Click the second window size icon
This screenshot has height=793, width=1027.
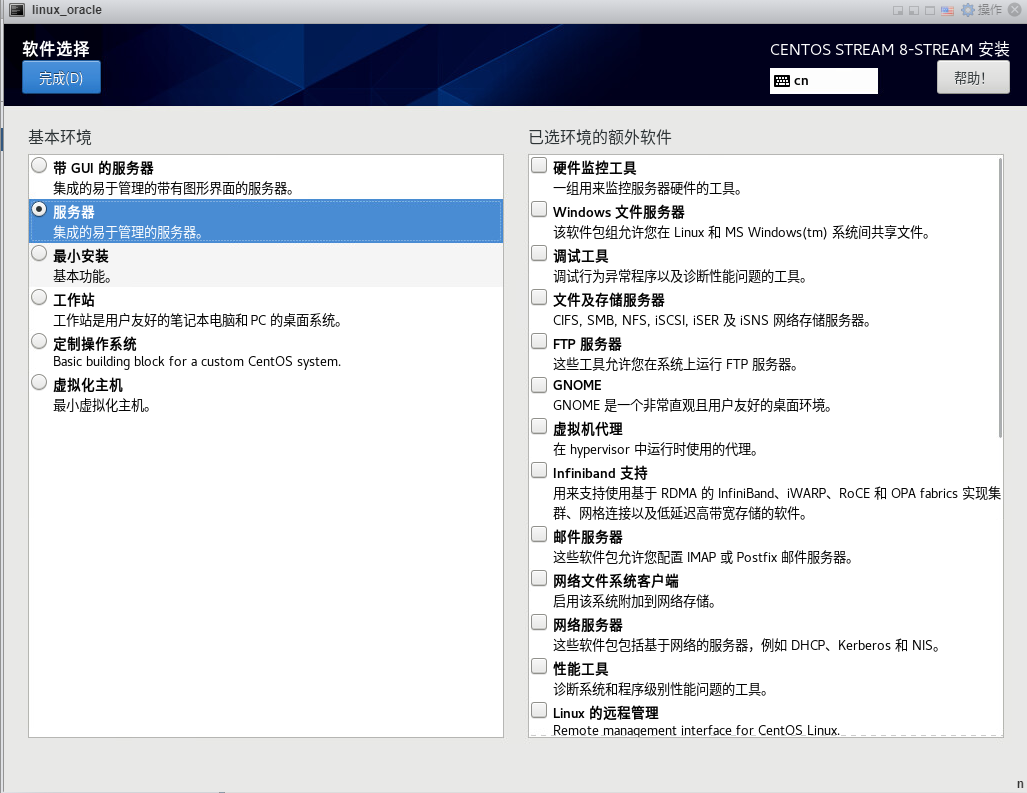(x=915, y=10)
